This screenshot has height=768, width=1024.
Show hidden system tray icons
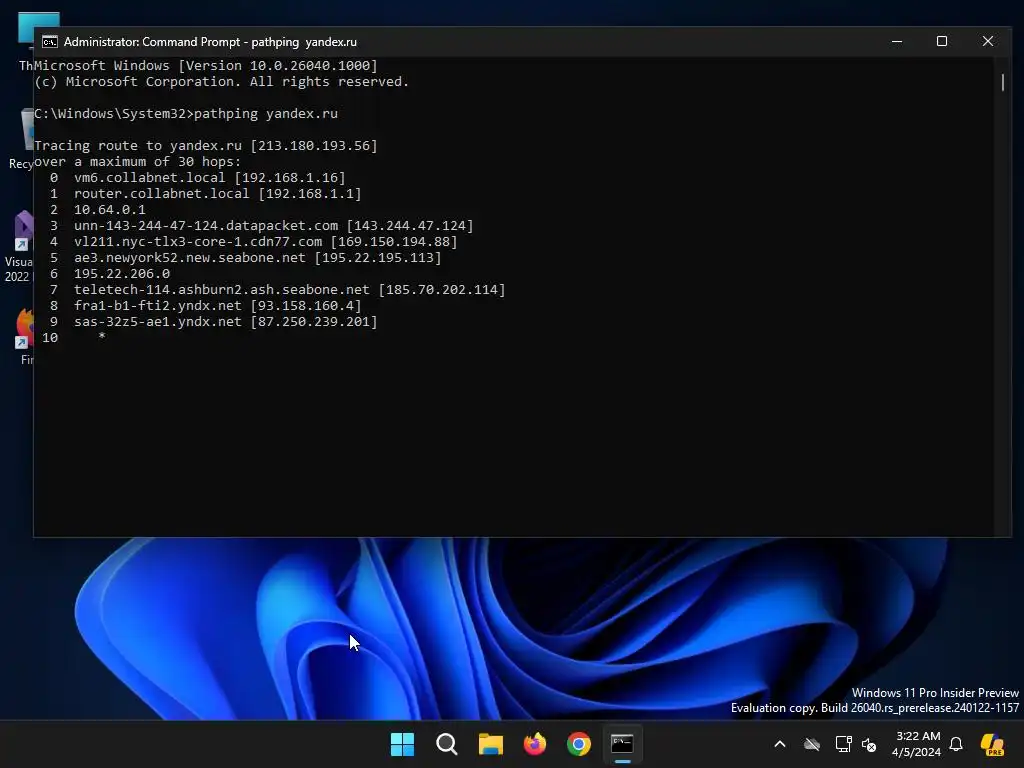780,744
